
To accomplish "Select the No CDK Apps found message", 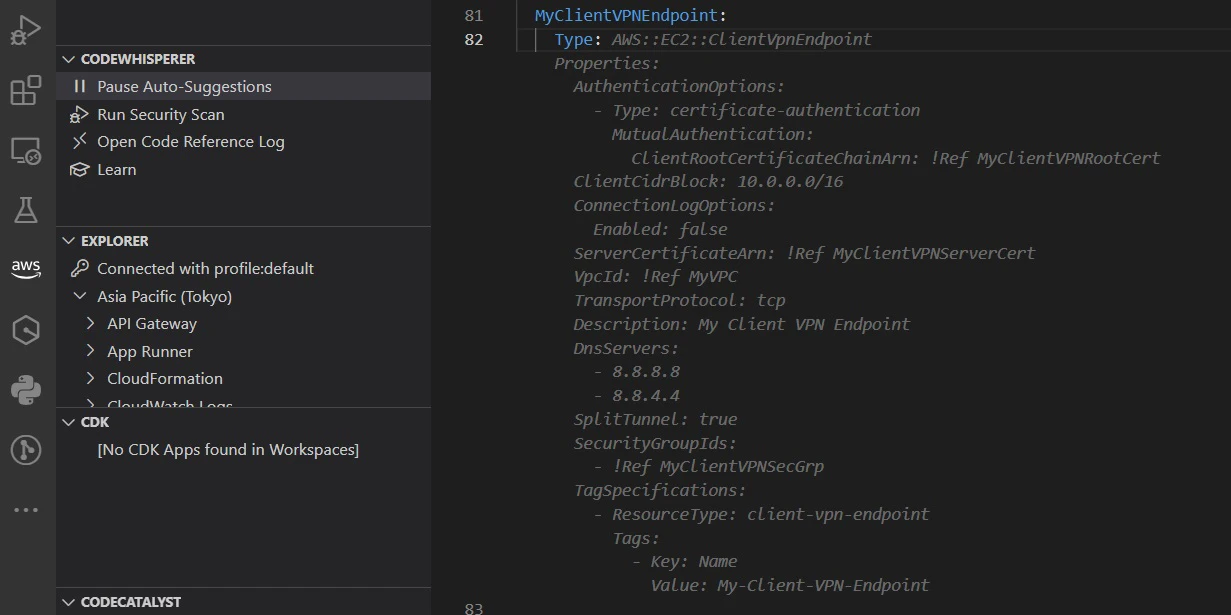I will click(x=228, y=450).
